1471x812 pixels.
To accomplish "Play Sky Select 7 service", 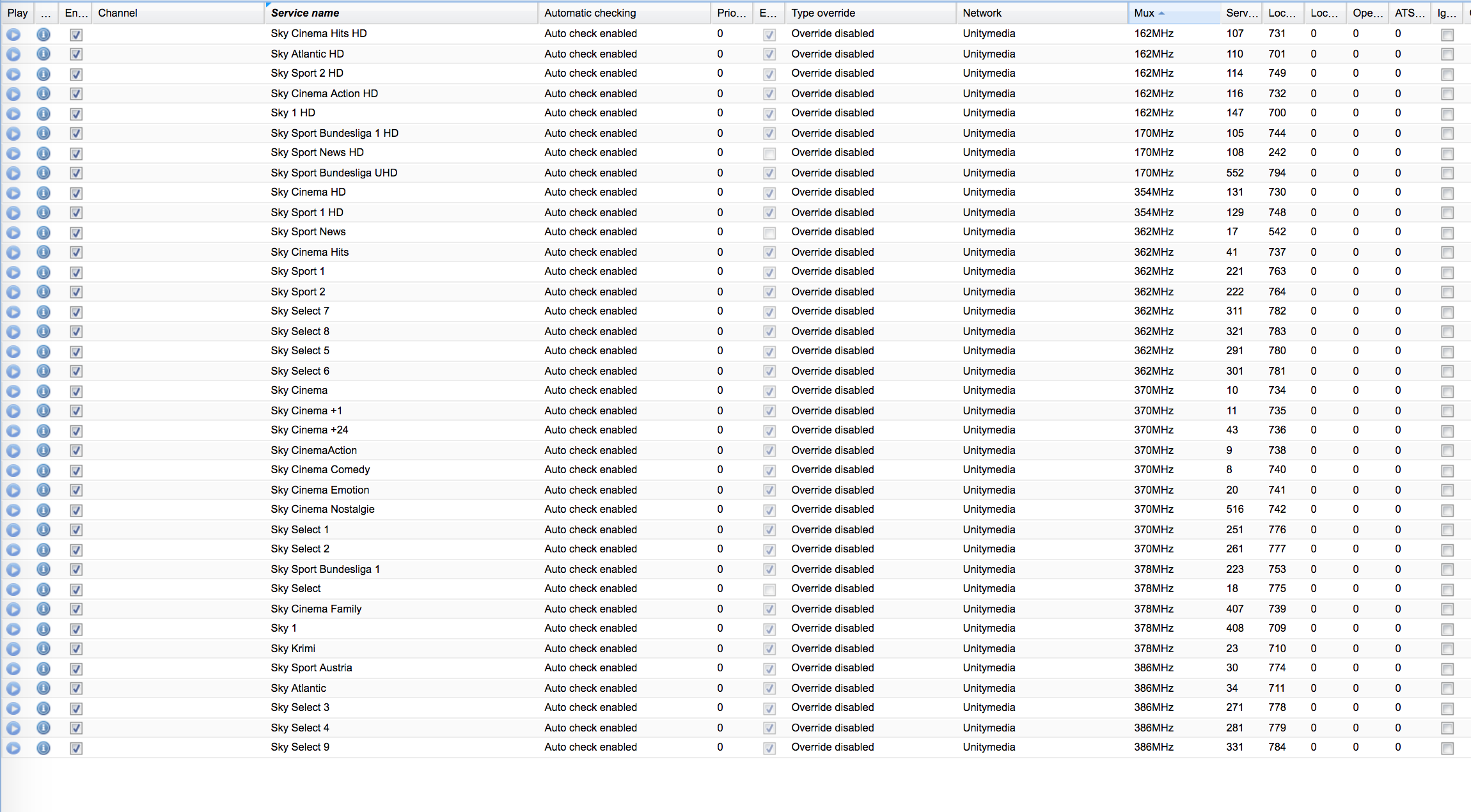I will pos(13,312).
